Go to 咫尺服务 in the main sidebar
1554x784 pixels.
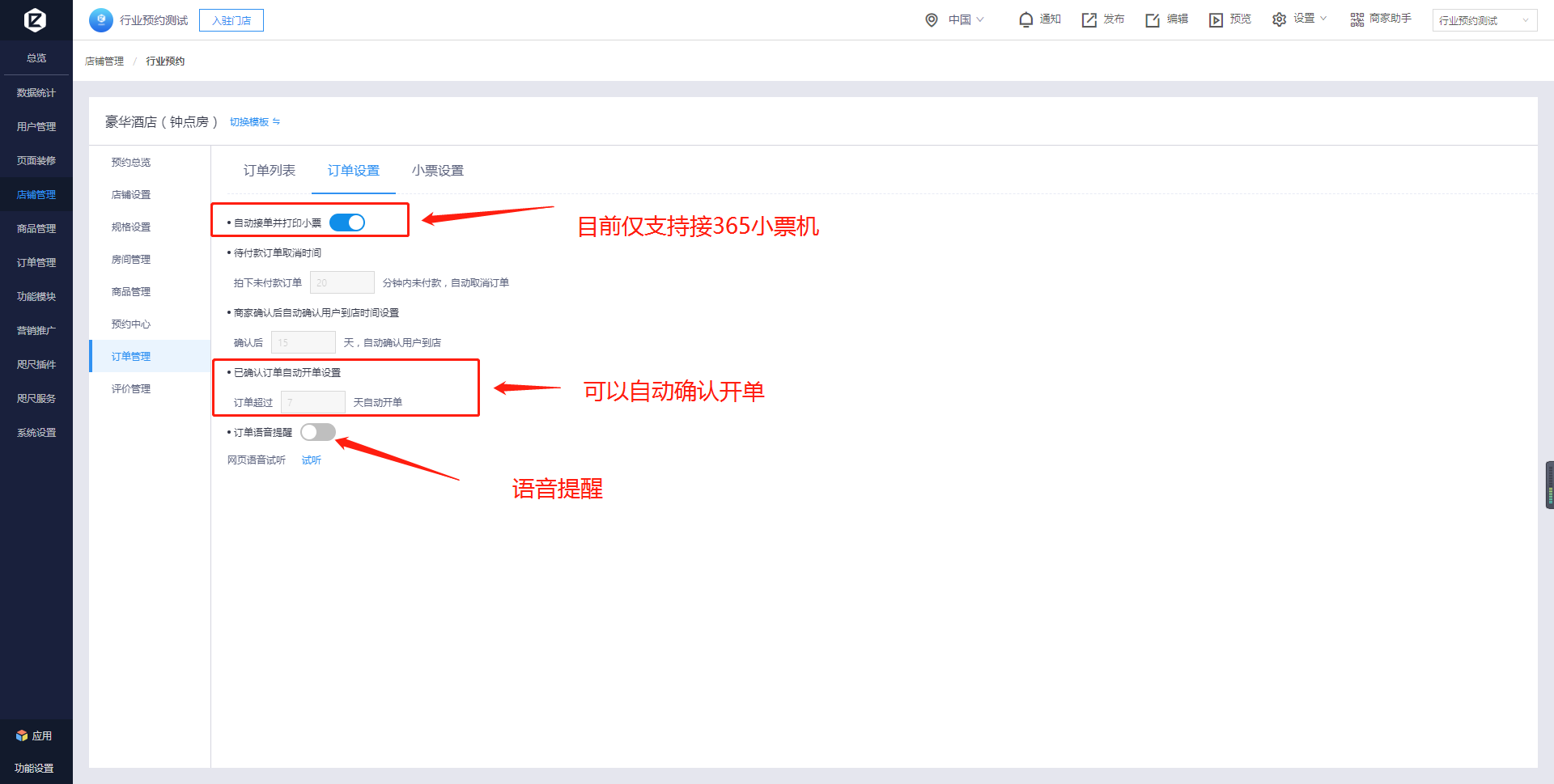tap(36, 399)
